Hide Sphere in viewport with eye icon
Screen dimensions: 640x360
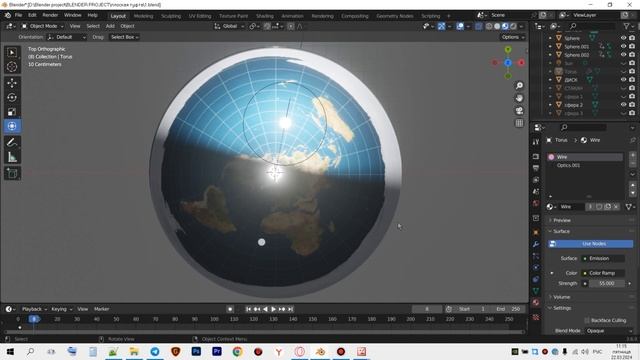point(623,38)
